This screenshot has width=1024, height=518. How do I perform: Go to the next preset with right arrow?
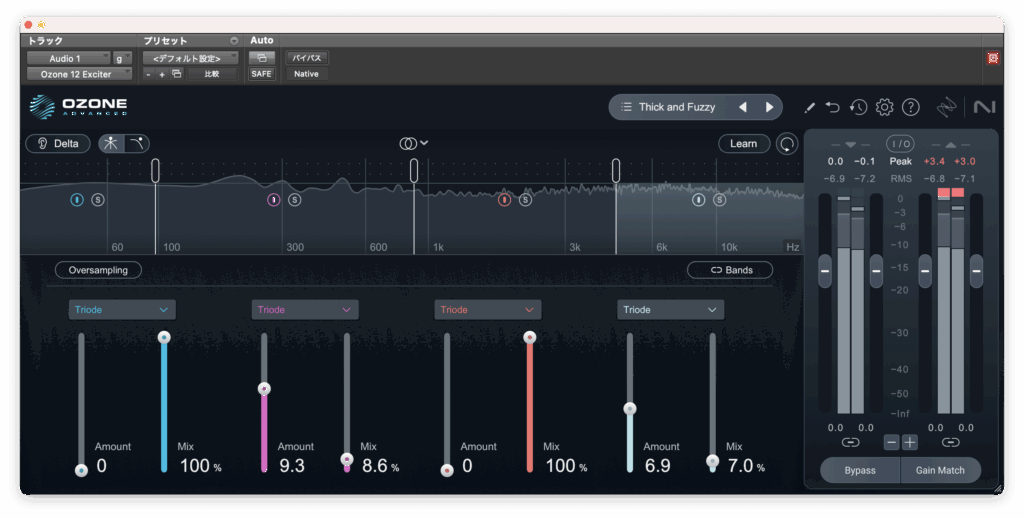tap(769, 107)
